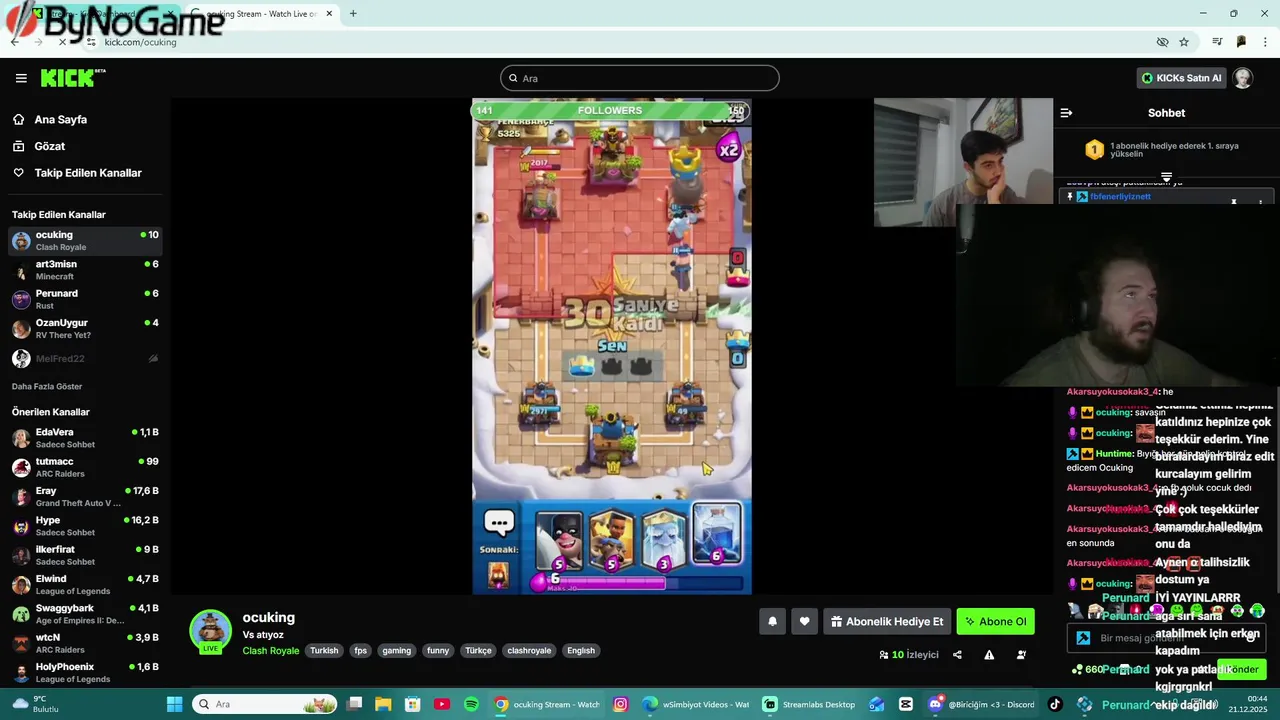Open the media control icon in Chrome toolbar
Viewport: 1280px width, 720px height.
pos(1217,42)
